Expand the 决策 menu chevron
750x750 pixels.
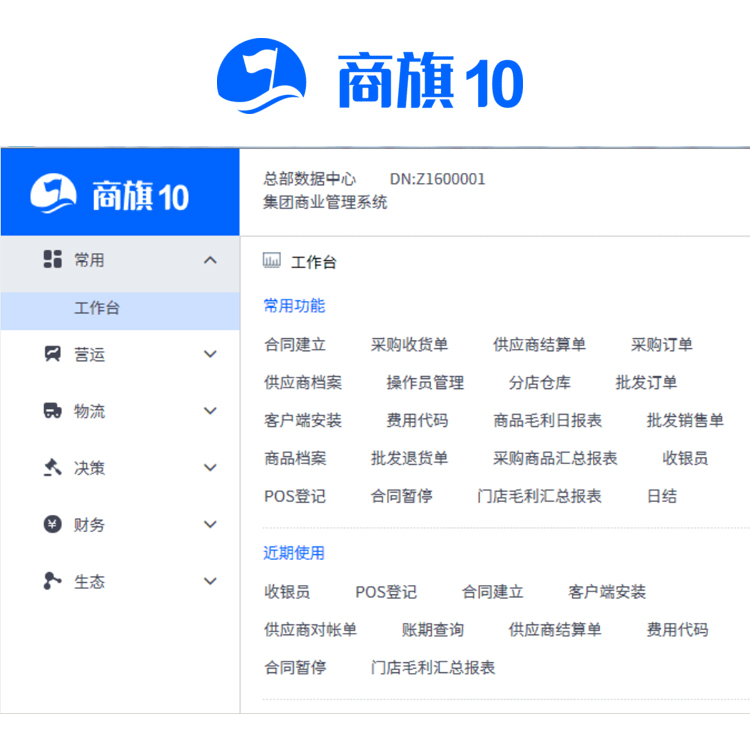pos(210,468)
